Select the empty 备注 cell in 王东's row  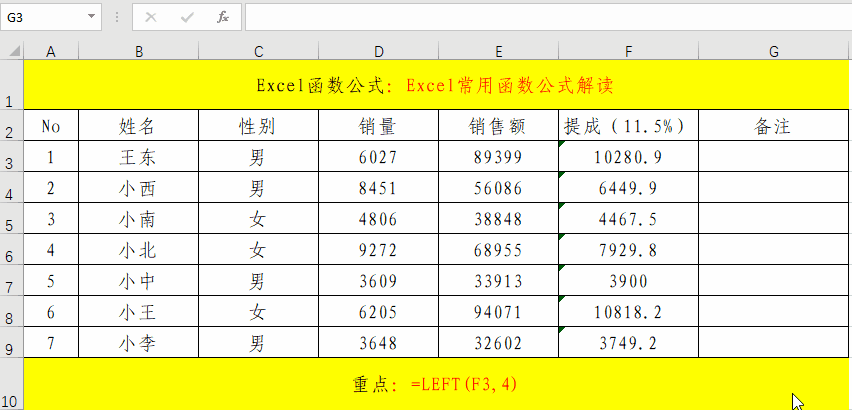click(x=774, y=156)
